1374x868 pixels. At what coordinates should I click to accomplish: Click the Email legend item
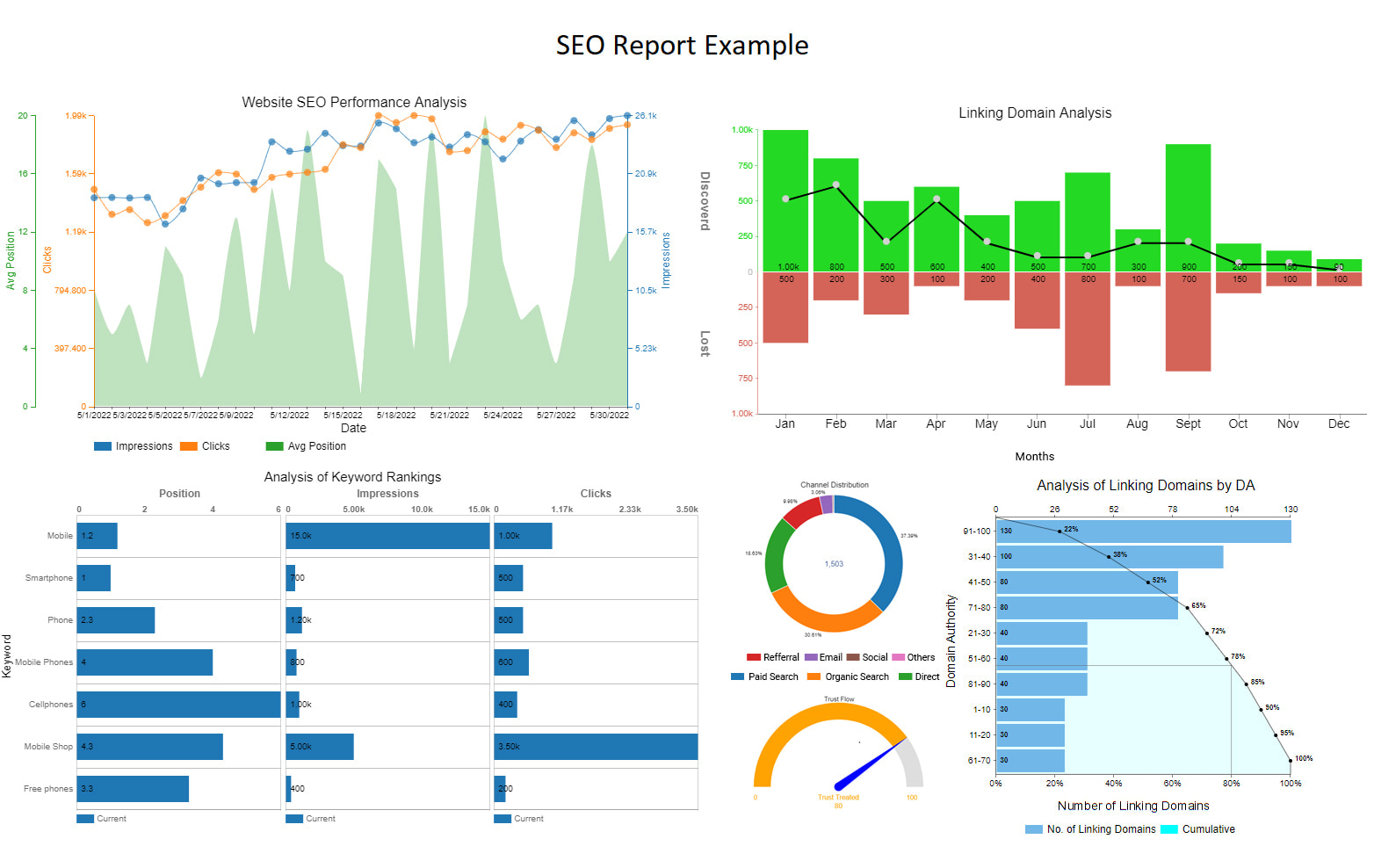(x=823, y=657)
